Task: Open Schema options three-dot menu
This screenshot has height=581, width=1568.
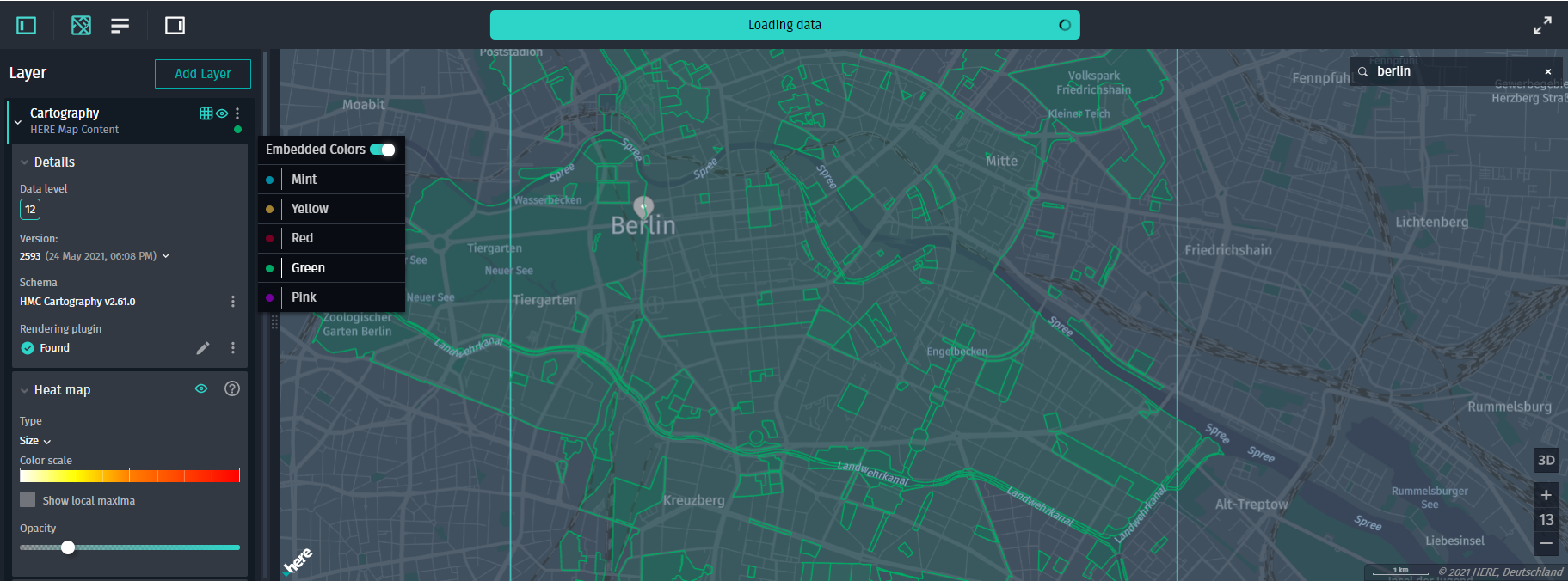Action: coord(233,302)
